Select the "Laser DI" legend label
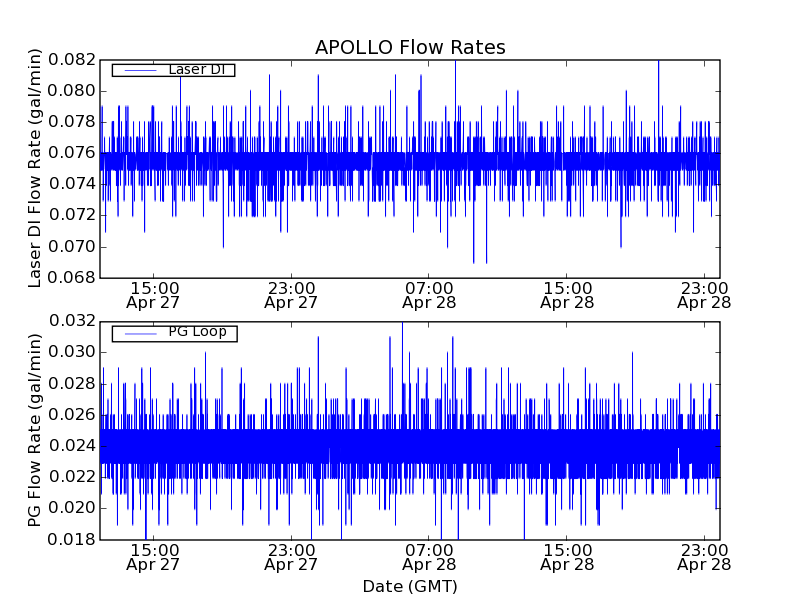Screen dimensions: 800x600 click(197, 69)
